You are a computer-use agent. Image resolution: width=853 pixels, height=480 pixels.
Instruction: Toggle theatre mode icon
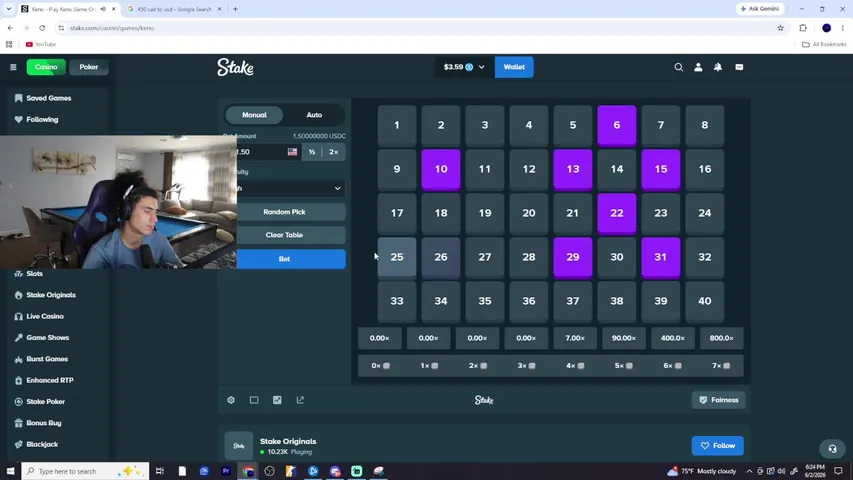(254, 400)
